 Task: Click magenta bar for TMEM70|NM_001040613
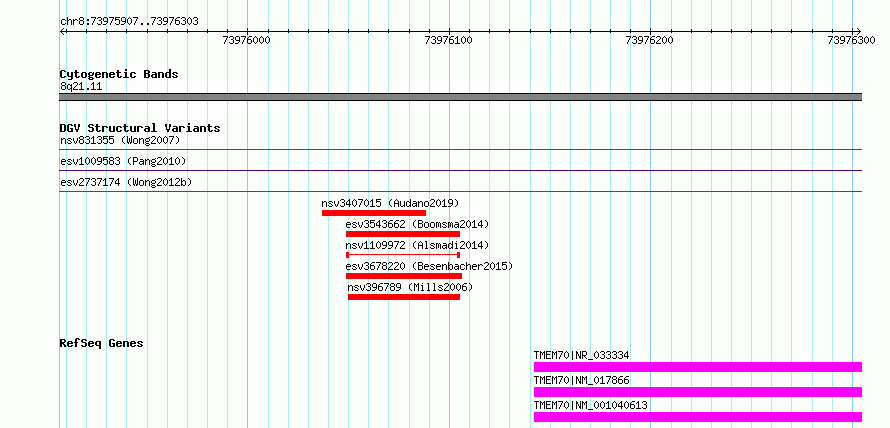point(698,417)
